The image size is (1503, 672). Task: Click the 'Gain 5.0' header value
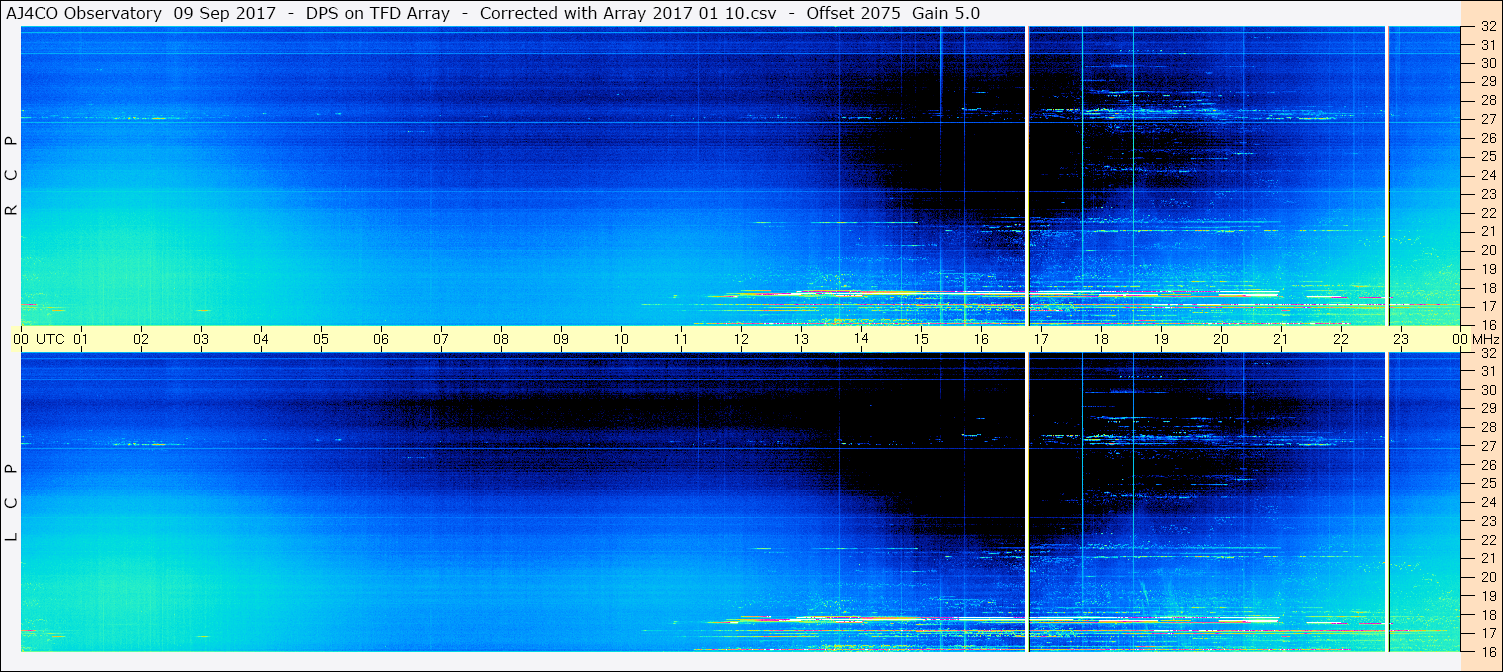click(946, 14)
